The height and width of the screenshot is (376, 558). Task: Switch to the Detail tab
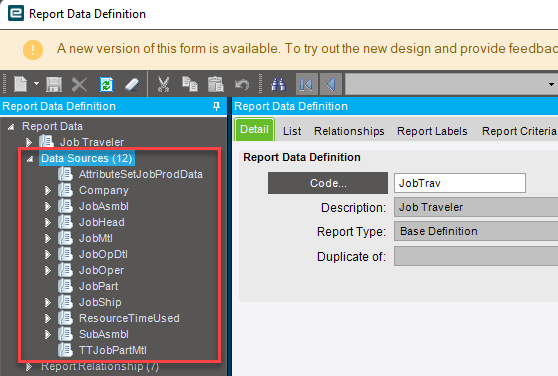254,129
